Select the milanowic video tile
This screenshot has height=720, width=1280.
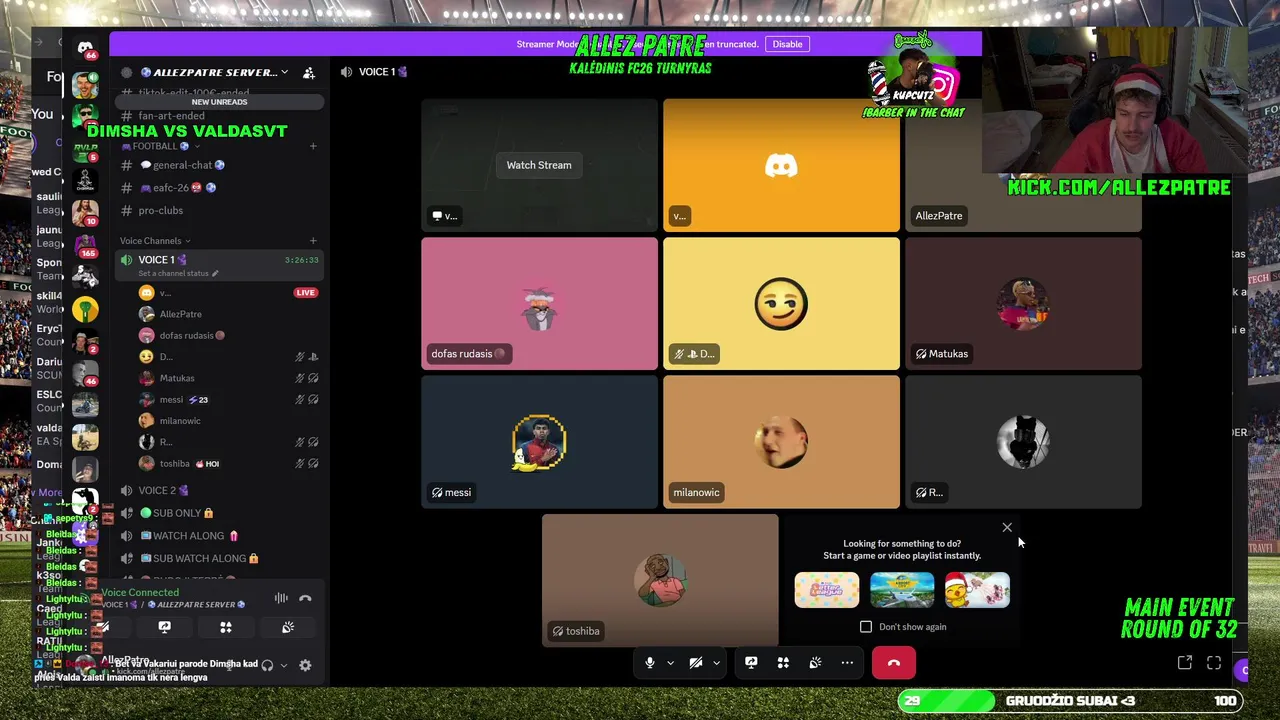click(x=781, y=442)
